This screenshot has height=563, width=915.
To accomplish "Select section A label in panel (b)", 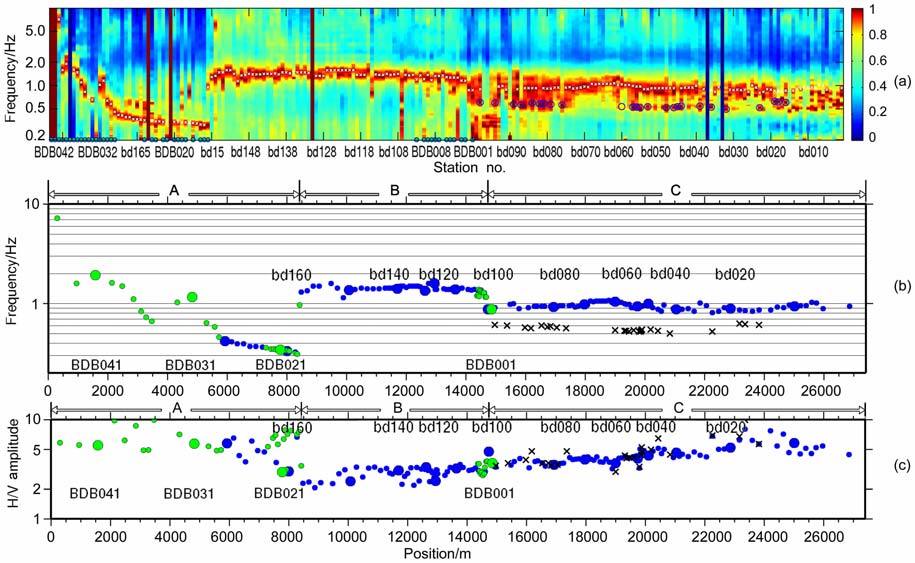I will point(174,190).
